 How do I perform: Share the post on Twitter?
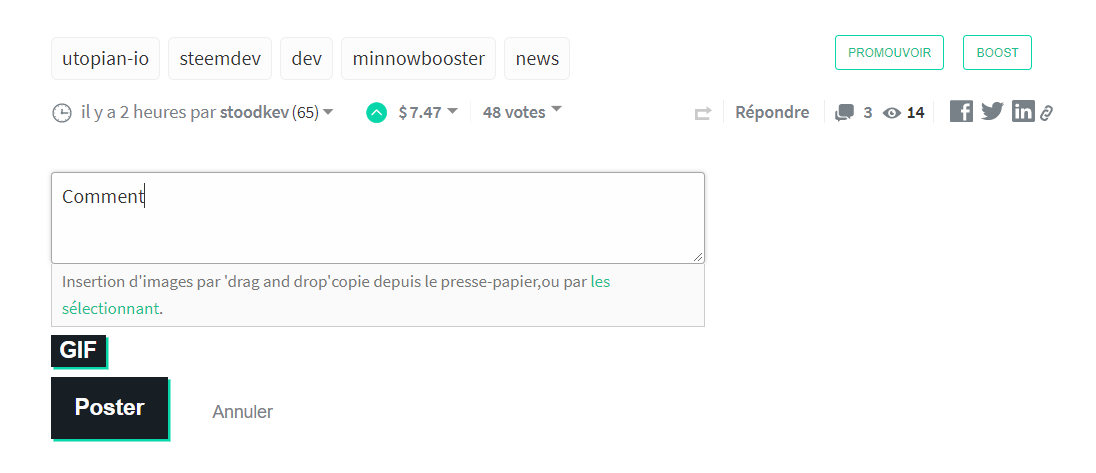[992, 111]
